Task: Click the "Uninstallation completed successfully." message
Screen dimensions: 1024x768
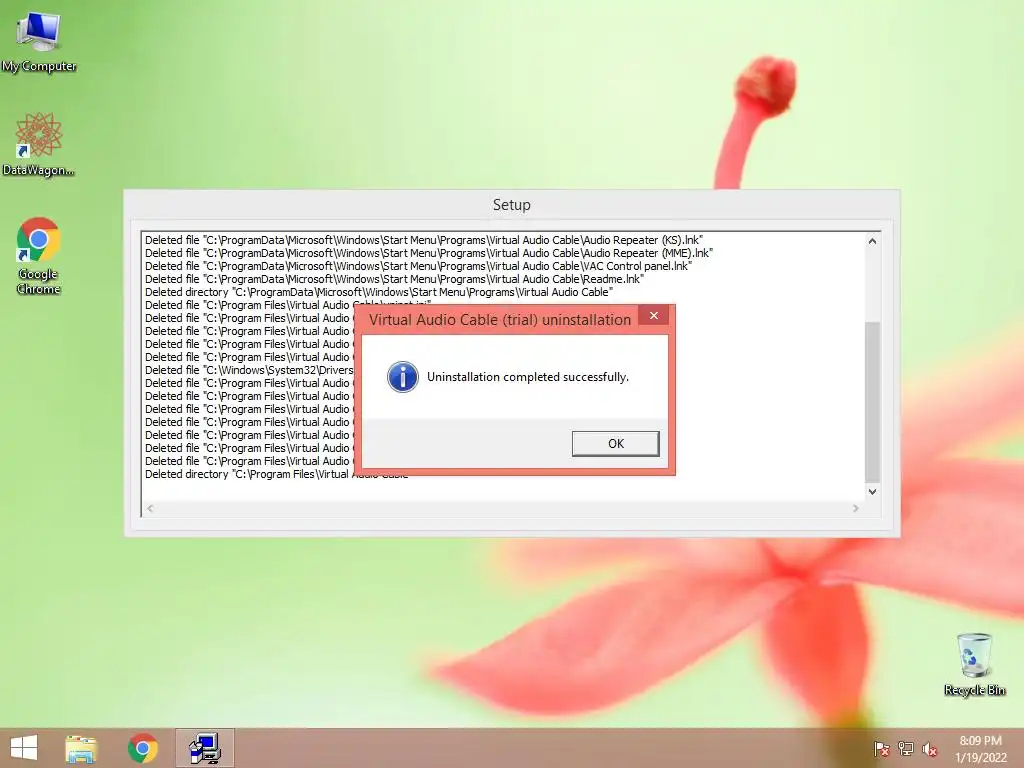Action: click(x=528, y=377)
